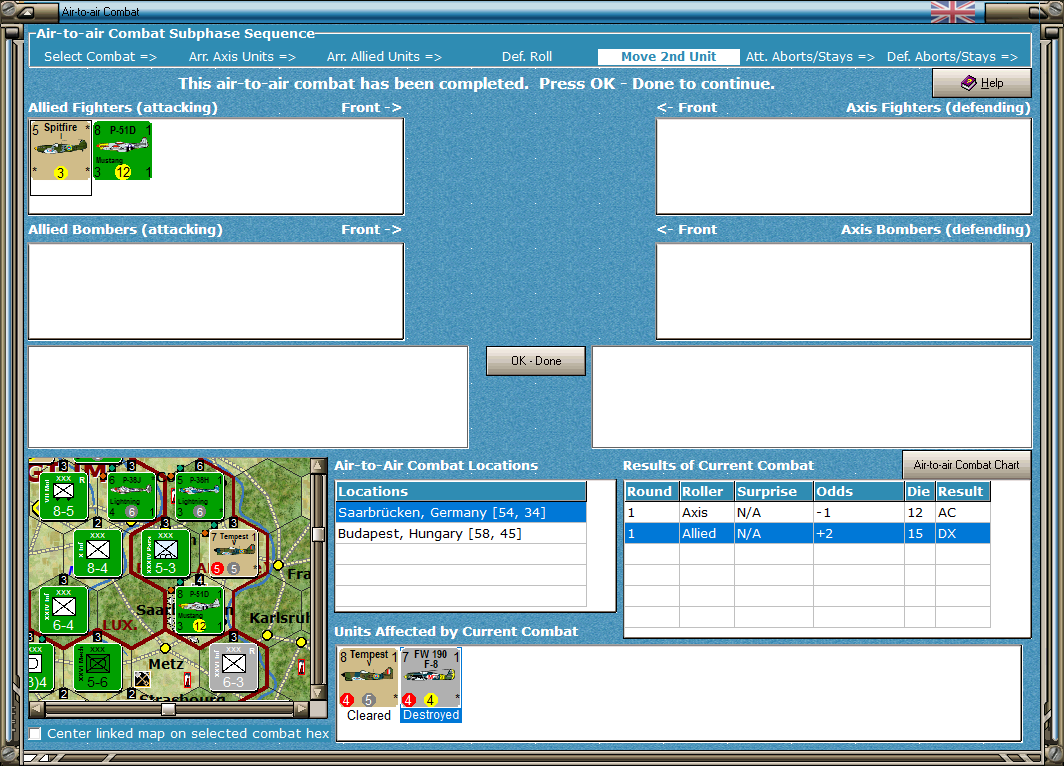Click the 6-4 infantry counter on map
The height and width of the screenshot is (766, 1064).
[62, 609]
